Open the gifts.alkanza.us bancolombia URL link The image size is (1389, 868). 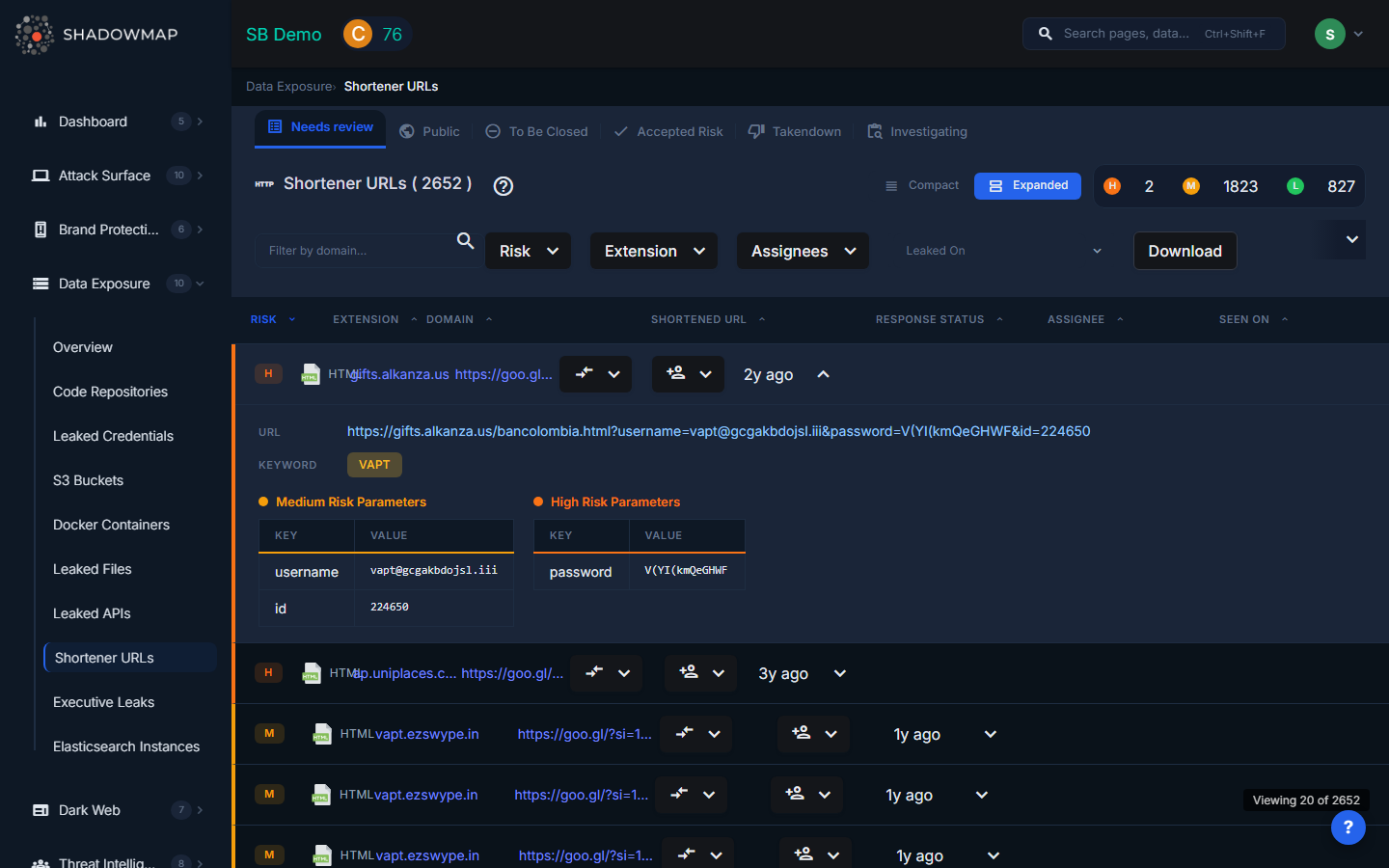click(718, 431)
